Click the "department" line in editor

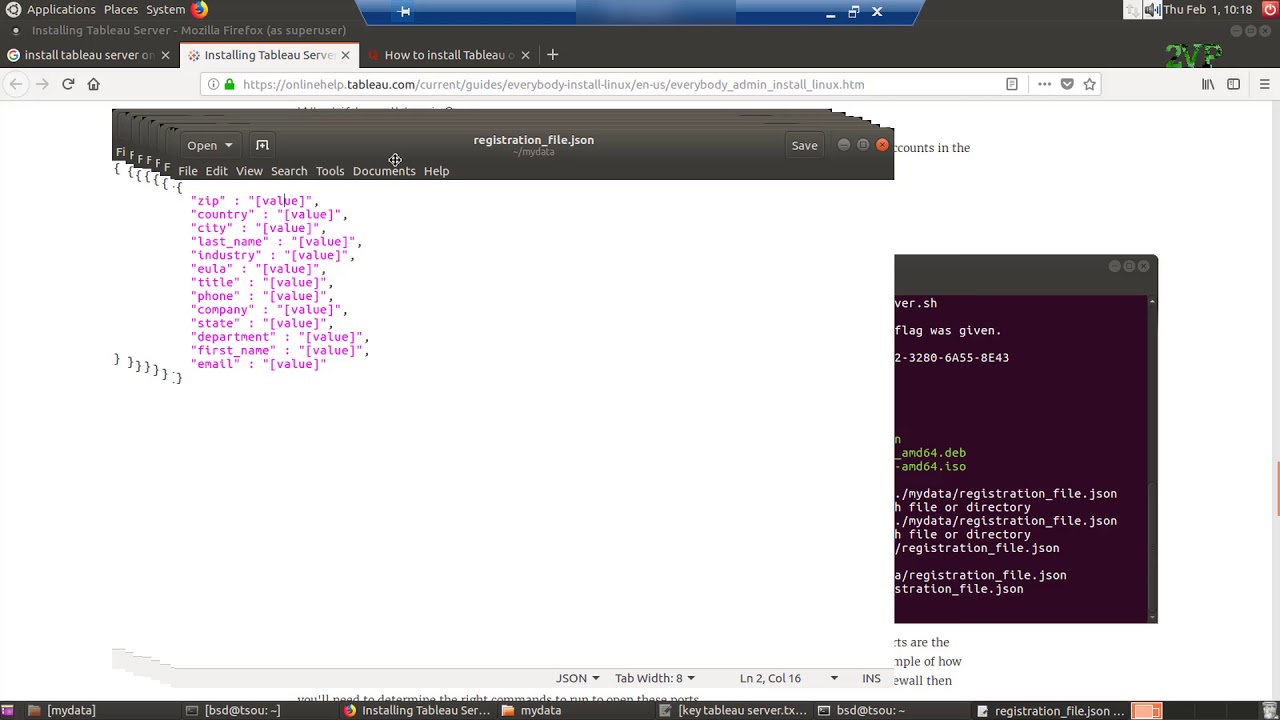coord(280,337)
